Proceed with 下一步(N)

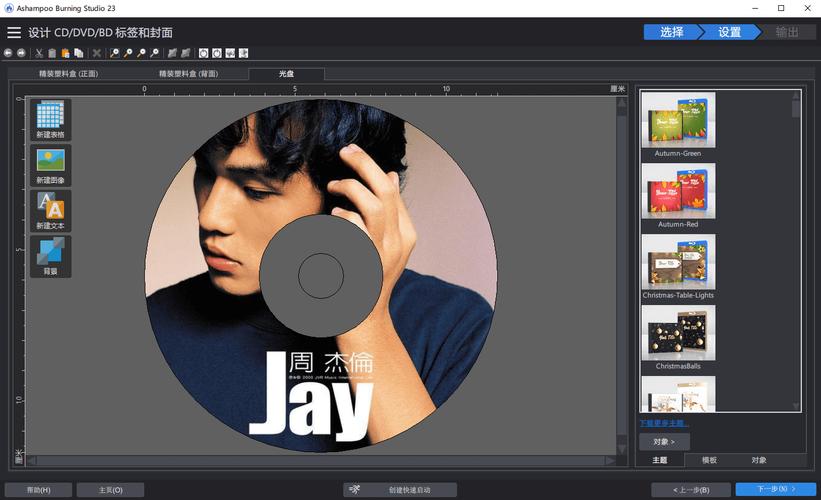coord(776,489)
